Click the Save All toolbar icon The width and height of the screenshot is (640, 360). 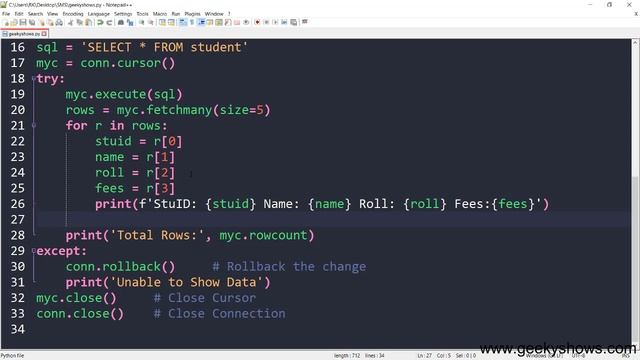31,22
